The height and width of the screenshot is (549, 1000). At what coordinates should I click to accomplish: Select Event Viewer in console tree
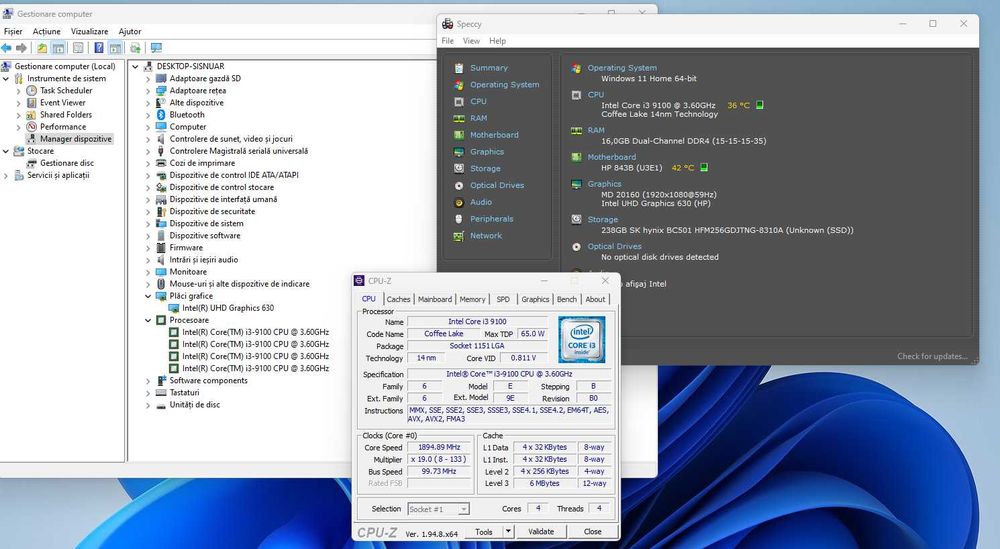62,103
